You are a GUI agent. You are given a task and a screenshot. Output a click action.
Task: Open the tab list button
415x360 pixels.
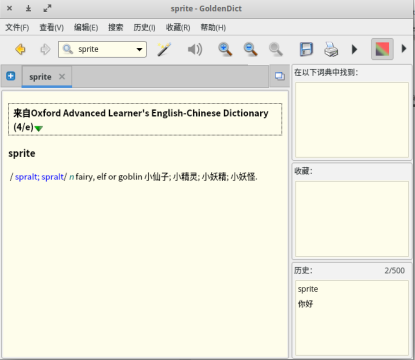pos(280,76)
